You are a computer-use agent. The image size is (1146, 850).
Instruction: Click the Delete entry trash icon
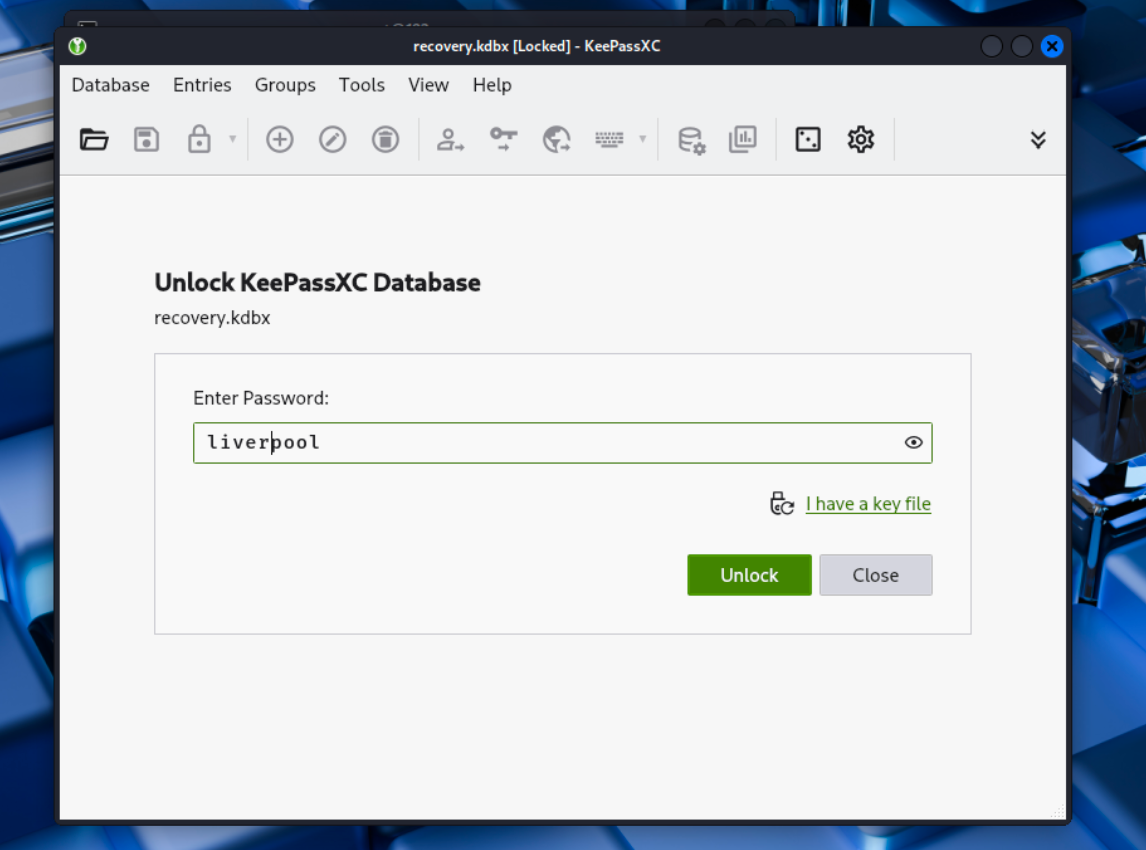385,139
